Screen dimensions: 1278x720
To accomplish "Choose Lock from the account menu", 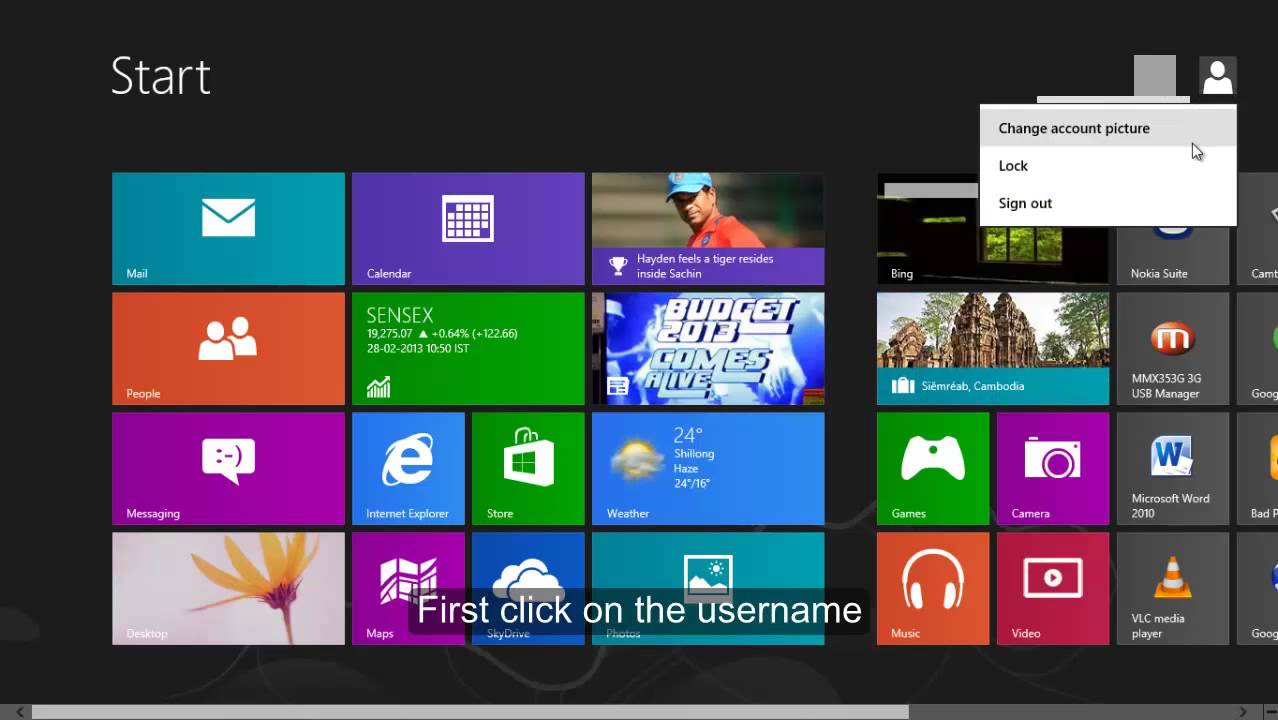I will coord(1108,166).
